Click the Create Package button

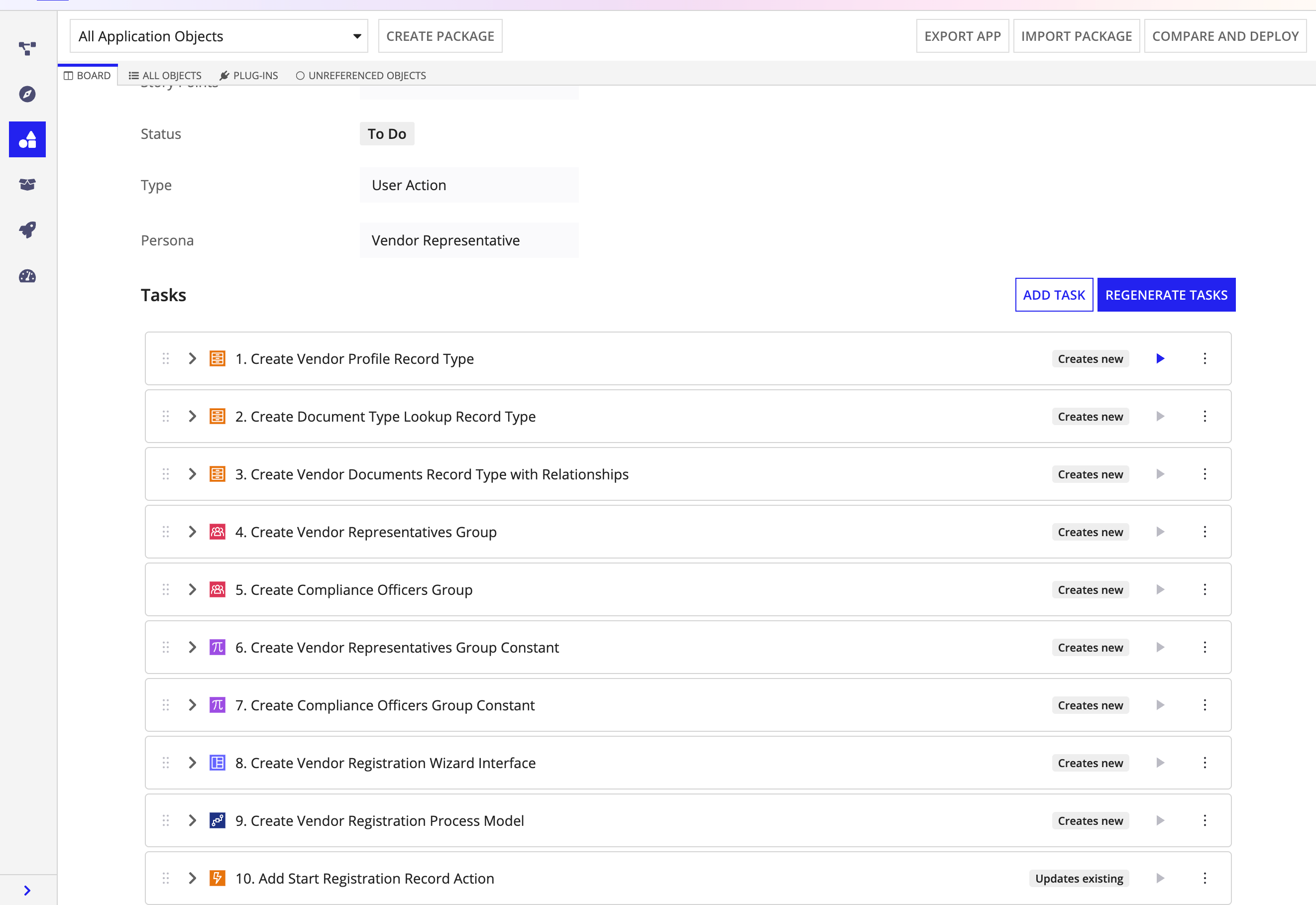coord(440,36)
